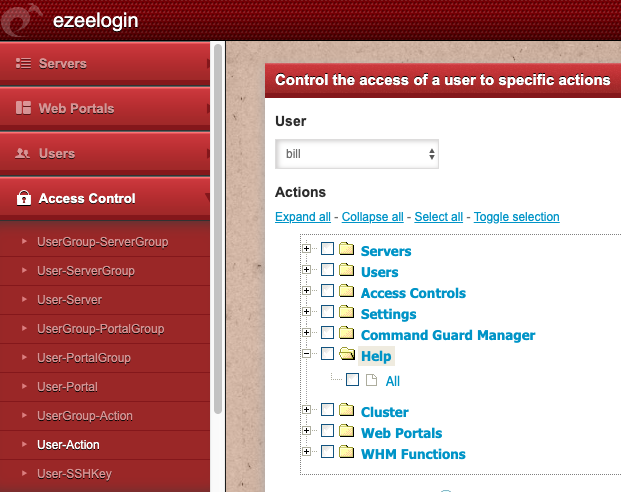Select User-Portal in sidebar

(x=105, y=387)
